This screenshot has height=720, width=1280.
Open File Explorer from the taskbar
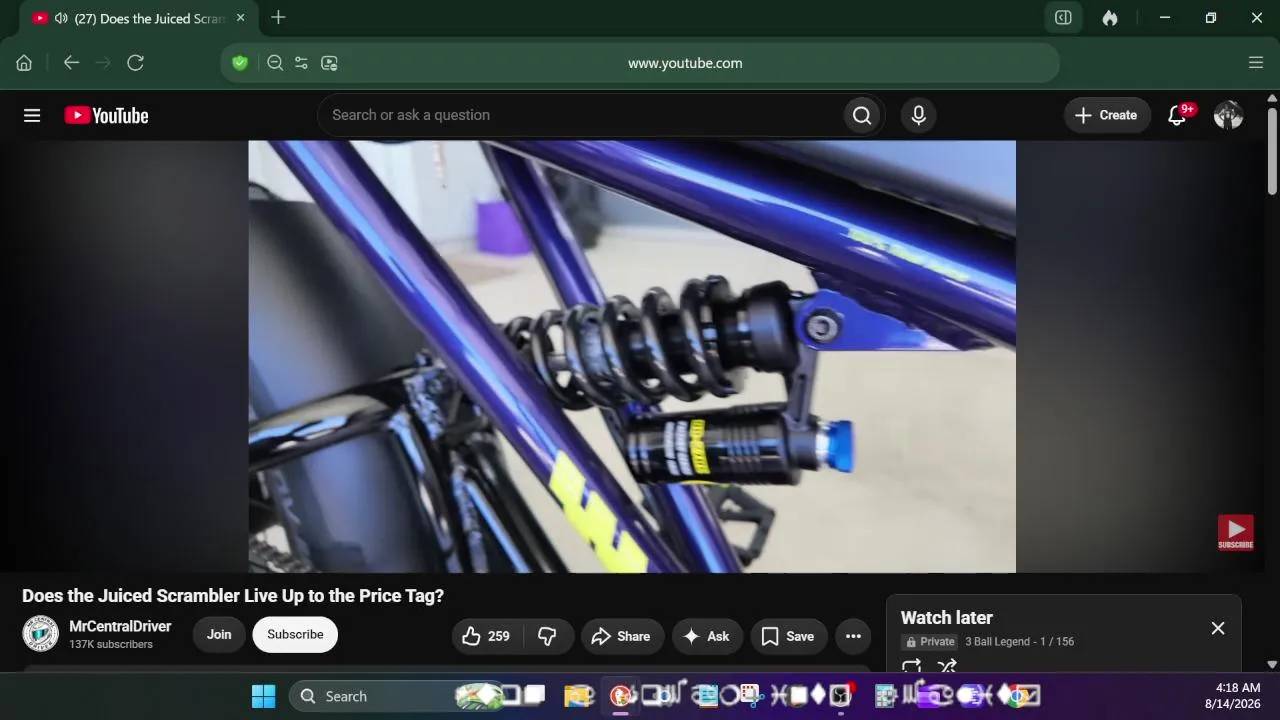coord(578,696)
